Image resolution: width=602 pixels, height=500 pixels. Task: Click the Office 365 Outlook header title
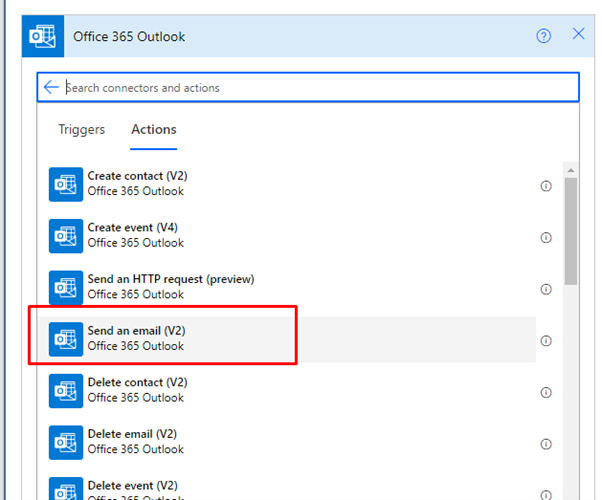coord(129,36)
